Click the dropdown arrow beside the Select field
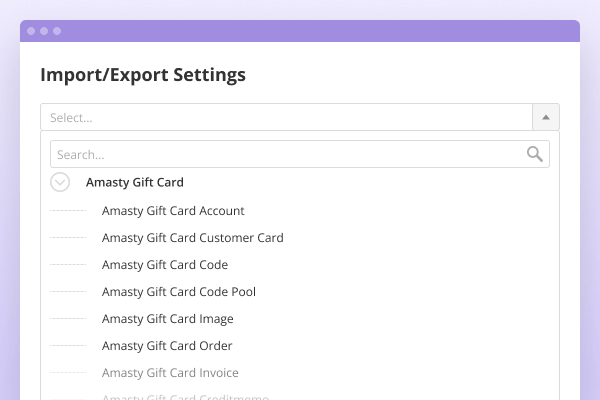The width and height of the screenshot is (600, 400). tap(545, 117)
